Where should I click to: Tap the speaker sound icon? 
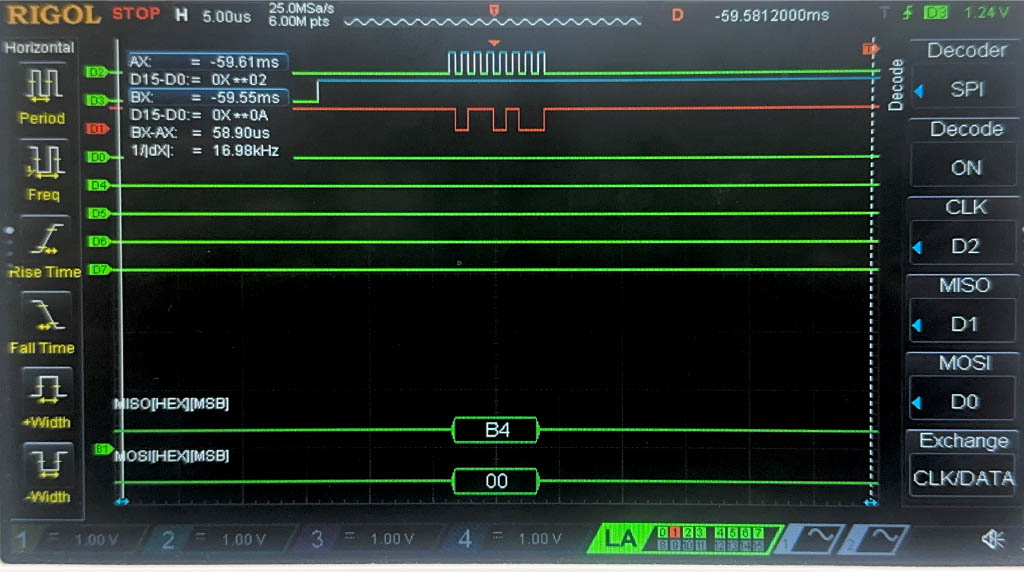tap(992, 540)
